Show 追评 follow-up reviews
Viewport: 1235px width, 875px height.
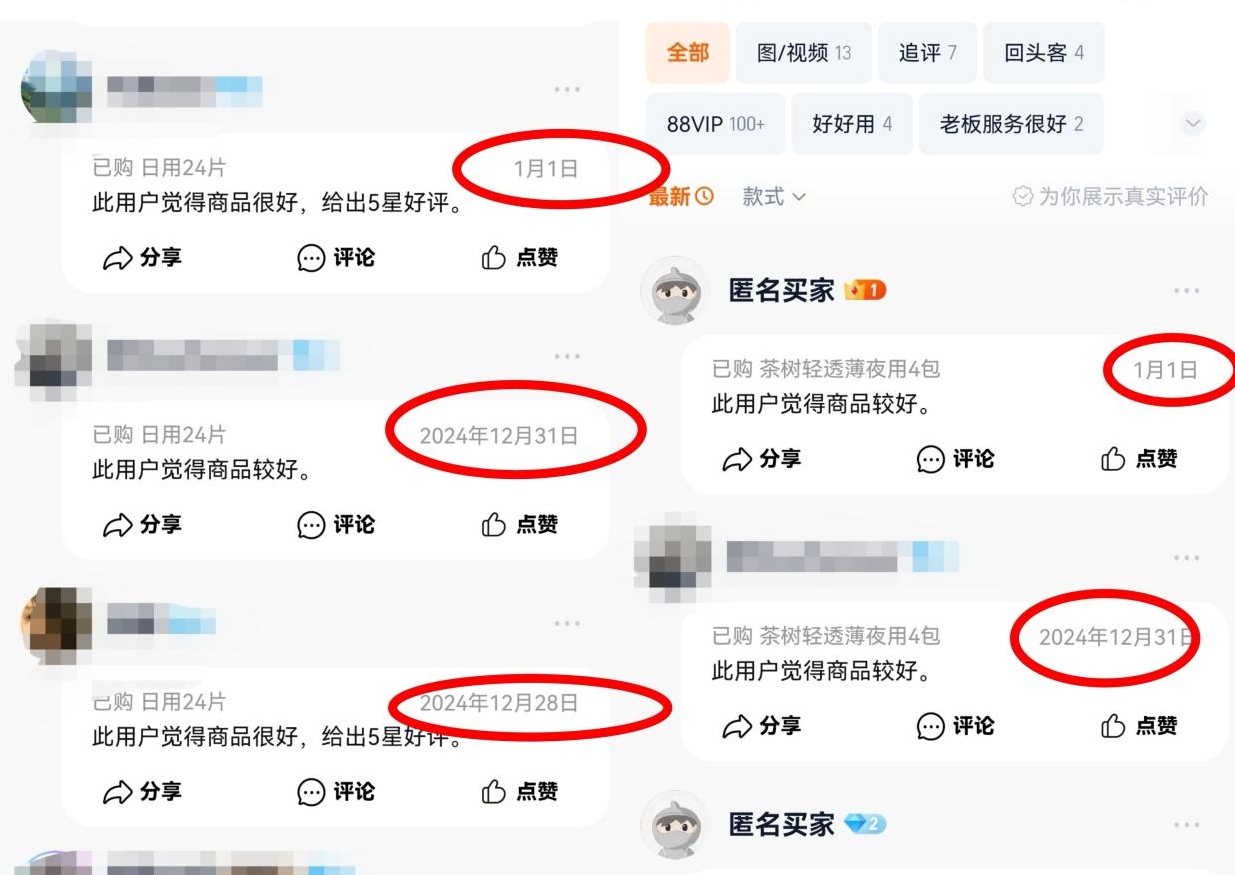tap(927, 53)
